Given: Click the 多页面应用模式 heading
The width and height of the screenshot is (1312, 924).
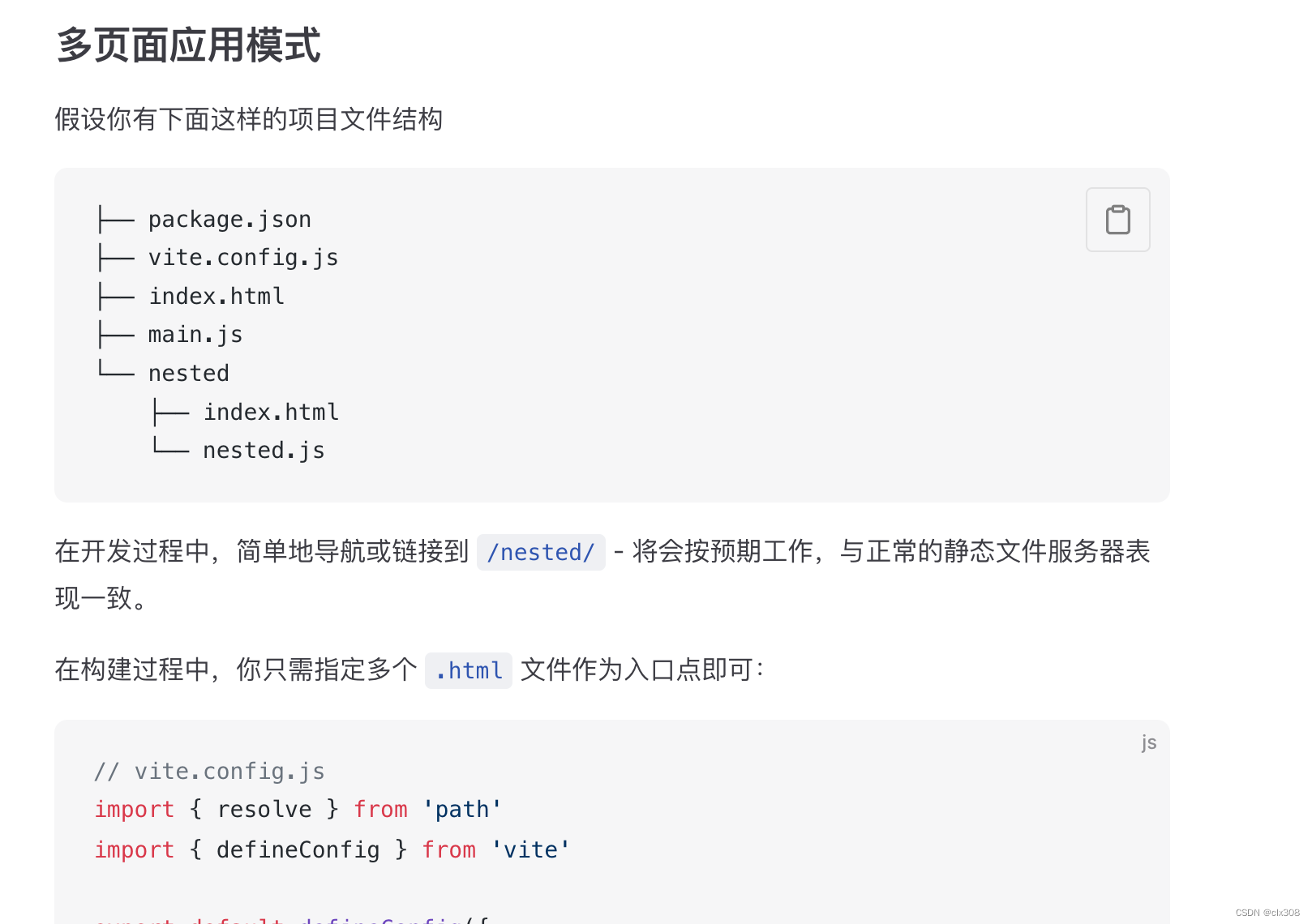Looking at the screenshot, I should click(189, 45).
